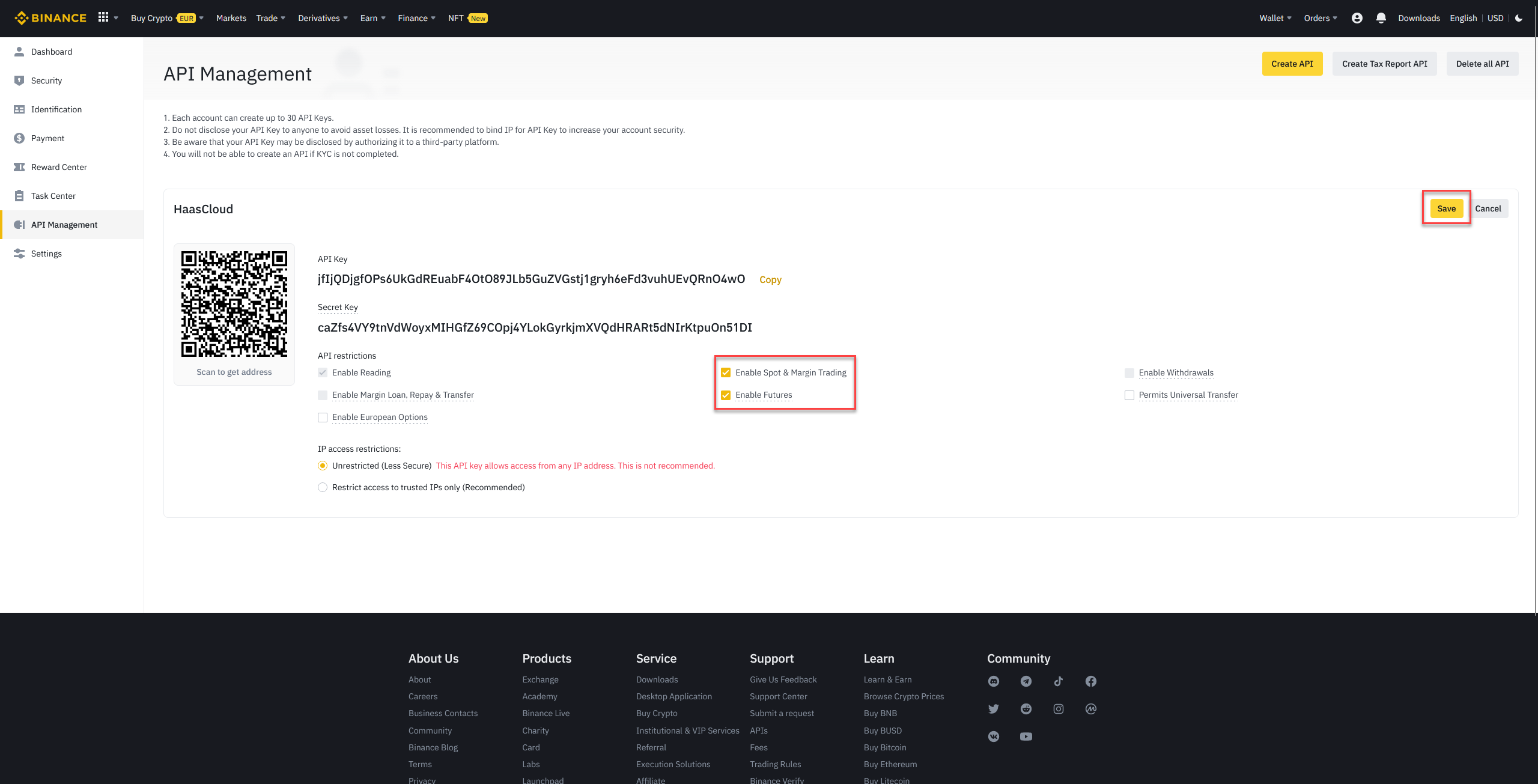Screen dimensions: 1538x784
Task: Click the QR code to scan address
Action: (x=234, y=304)
